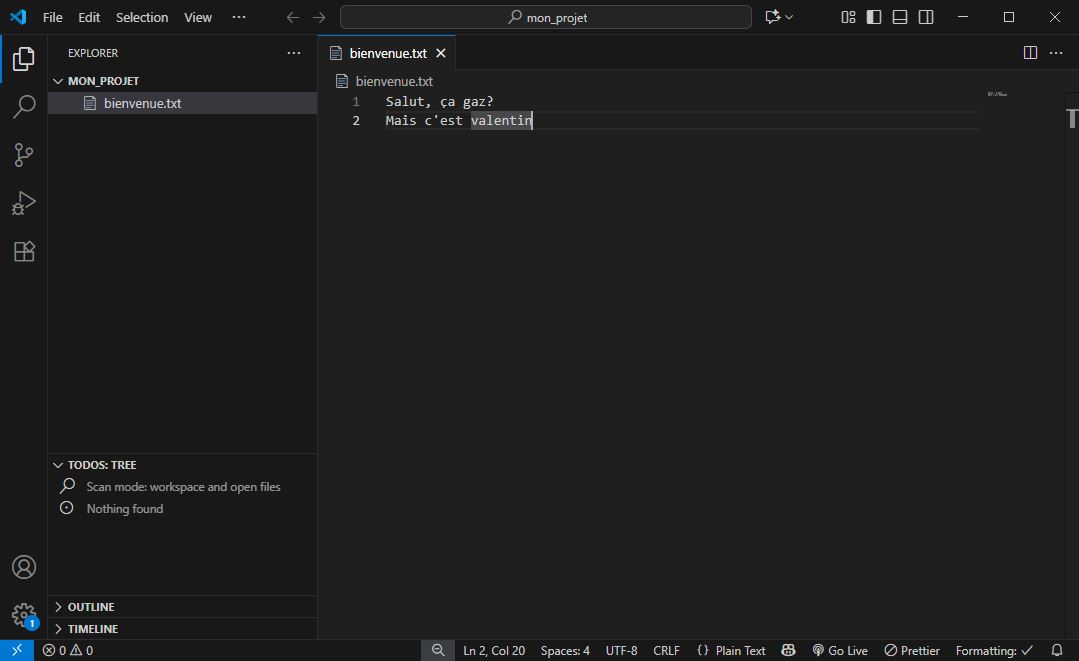Open the Search view in activity bar
The width and height of the screenshot is (1079, 661).
click(x=24, y=107)
